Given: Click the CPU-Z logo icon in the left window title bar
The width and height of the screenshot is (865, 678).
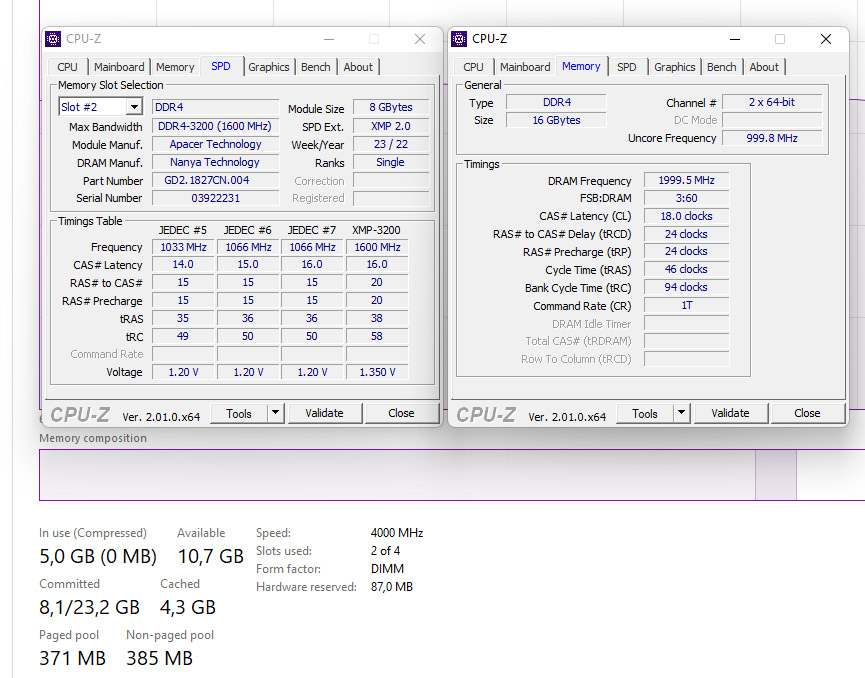Looking at the screenshot, I should pyautogui.click(x=53, y=39).
